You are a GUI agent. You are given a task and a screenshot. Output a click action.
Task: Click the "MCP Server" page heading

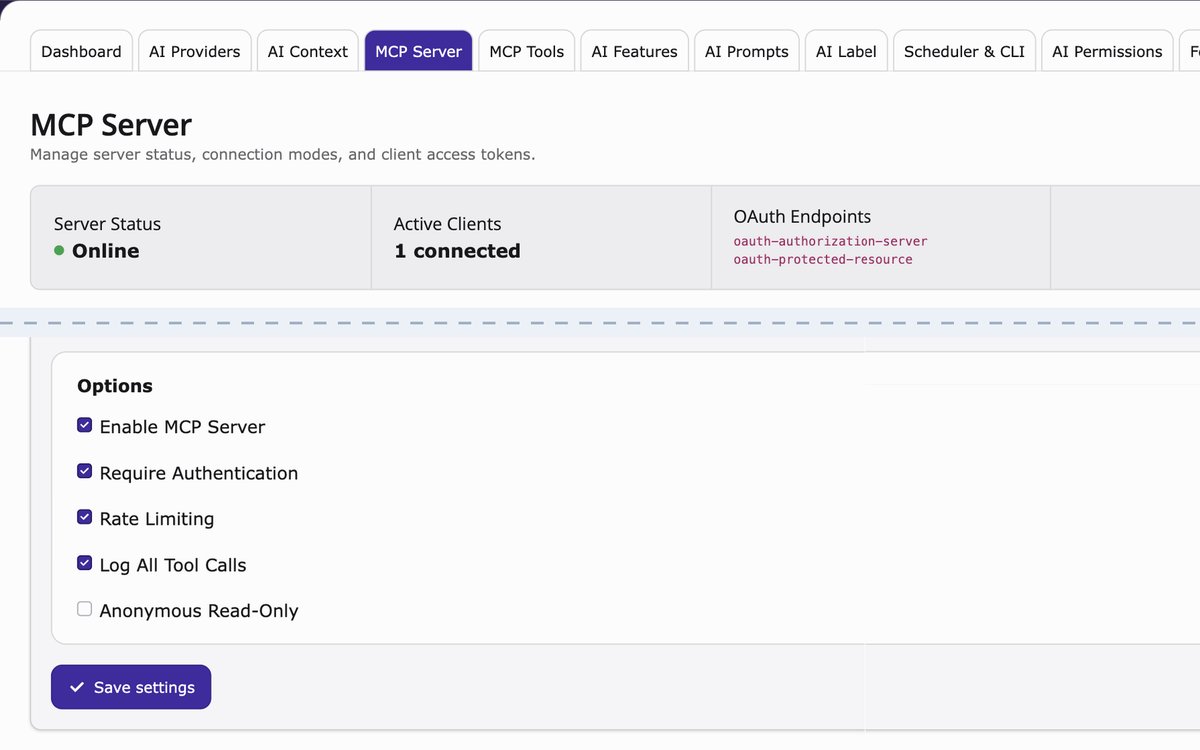click(x=111, y=125)
